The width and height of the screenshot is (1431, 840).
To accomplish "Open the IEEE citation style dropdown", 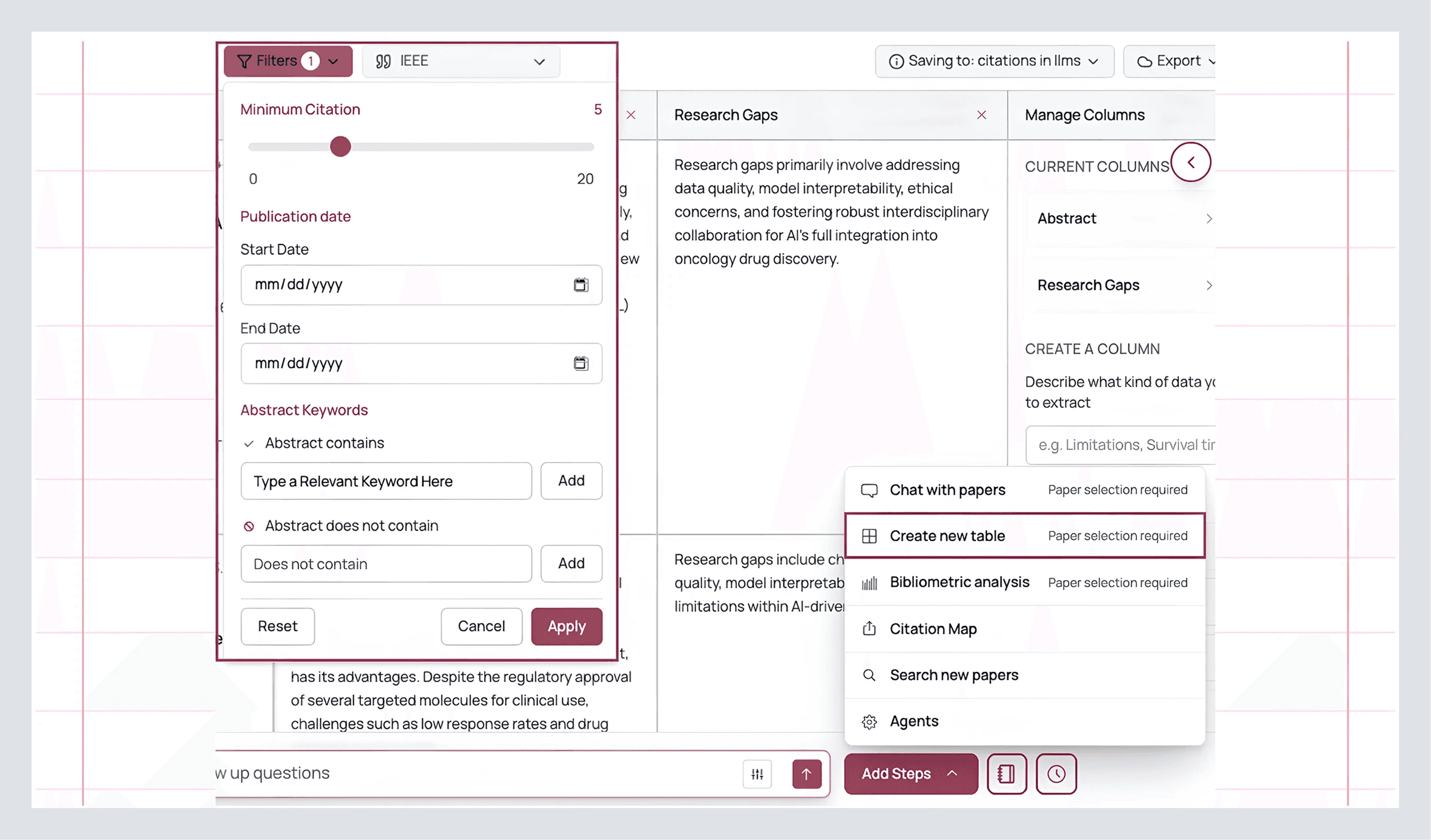I will tap(461, 61).
